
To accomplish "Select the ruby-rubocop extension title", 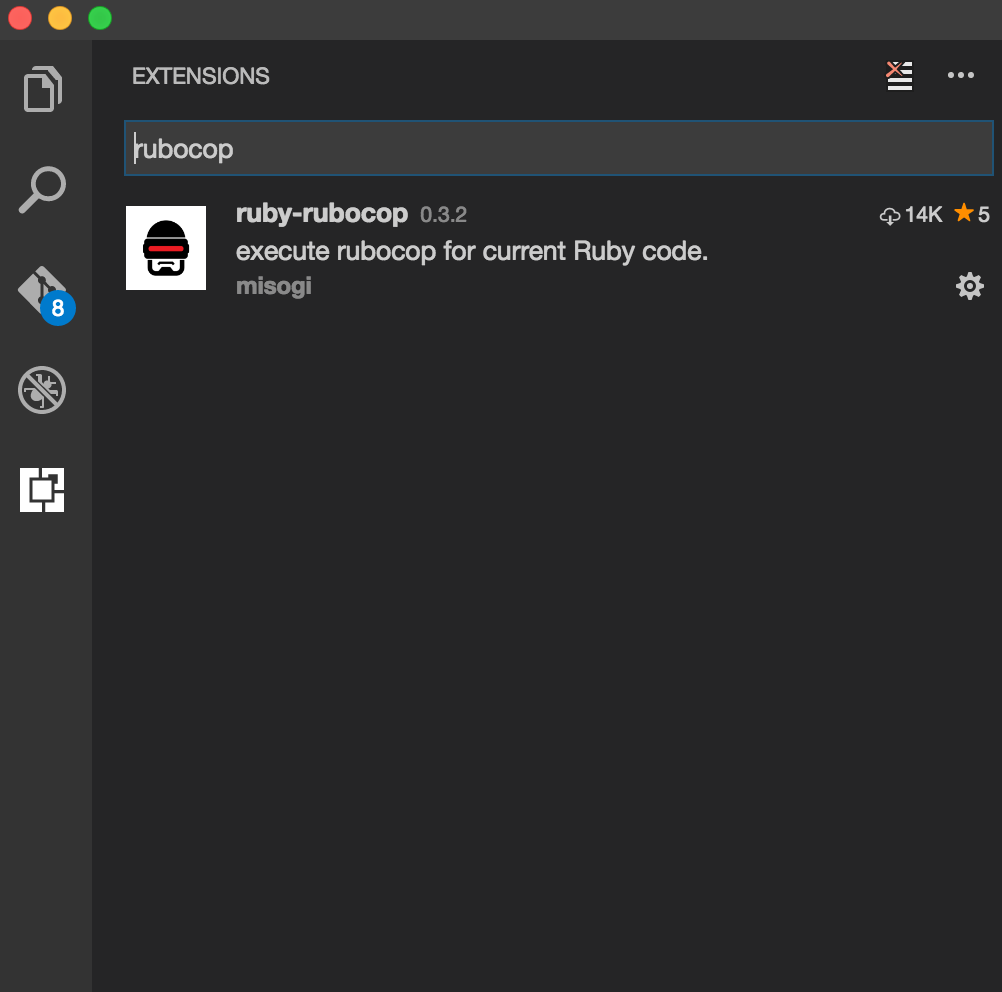I will pos(321,213).
